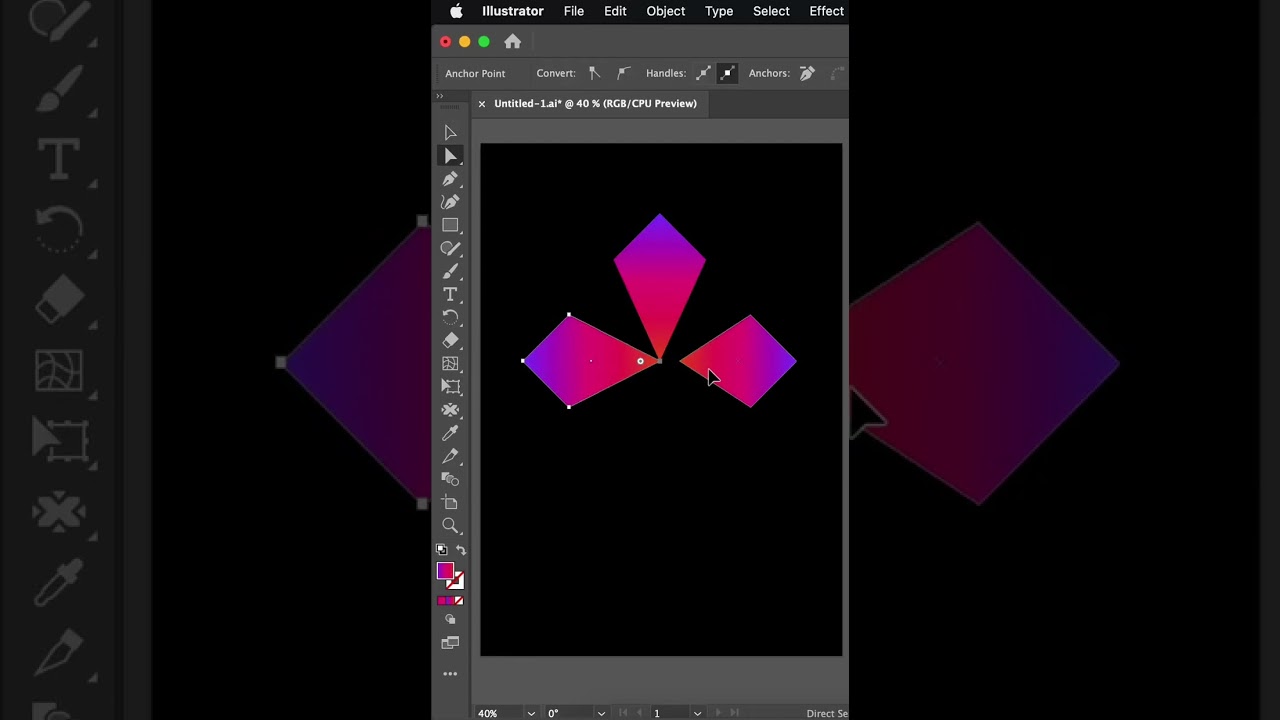Select the Free Transform tool

(x=450, y=387)
